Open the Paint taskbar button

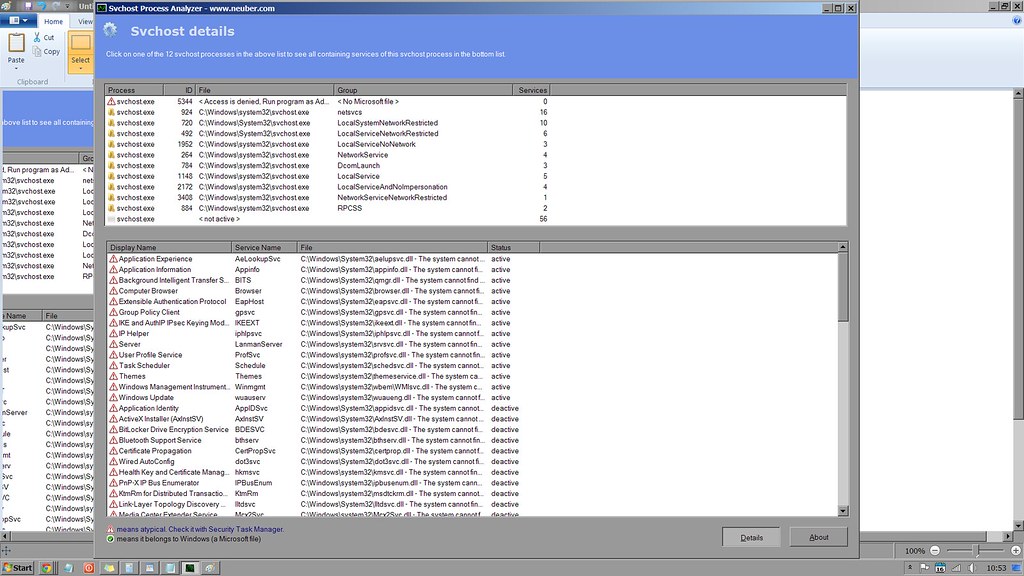point(210,568)
